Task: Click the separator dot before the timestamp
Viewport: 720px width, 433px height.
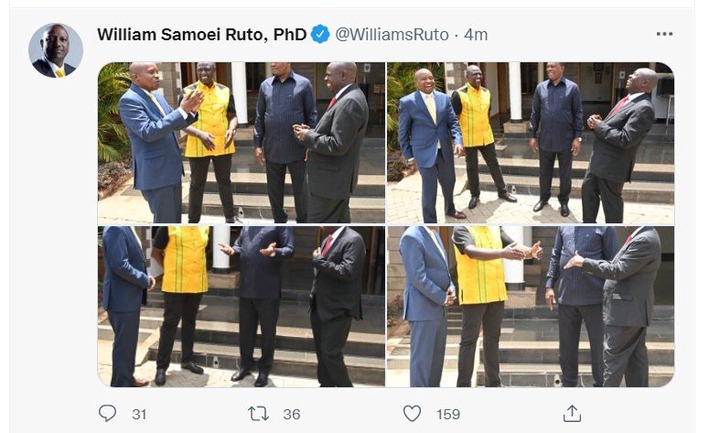Action: (456, 35)
